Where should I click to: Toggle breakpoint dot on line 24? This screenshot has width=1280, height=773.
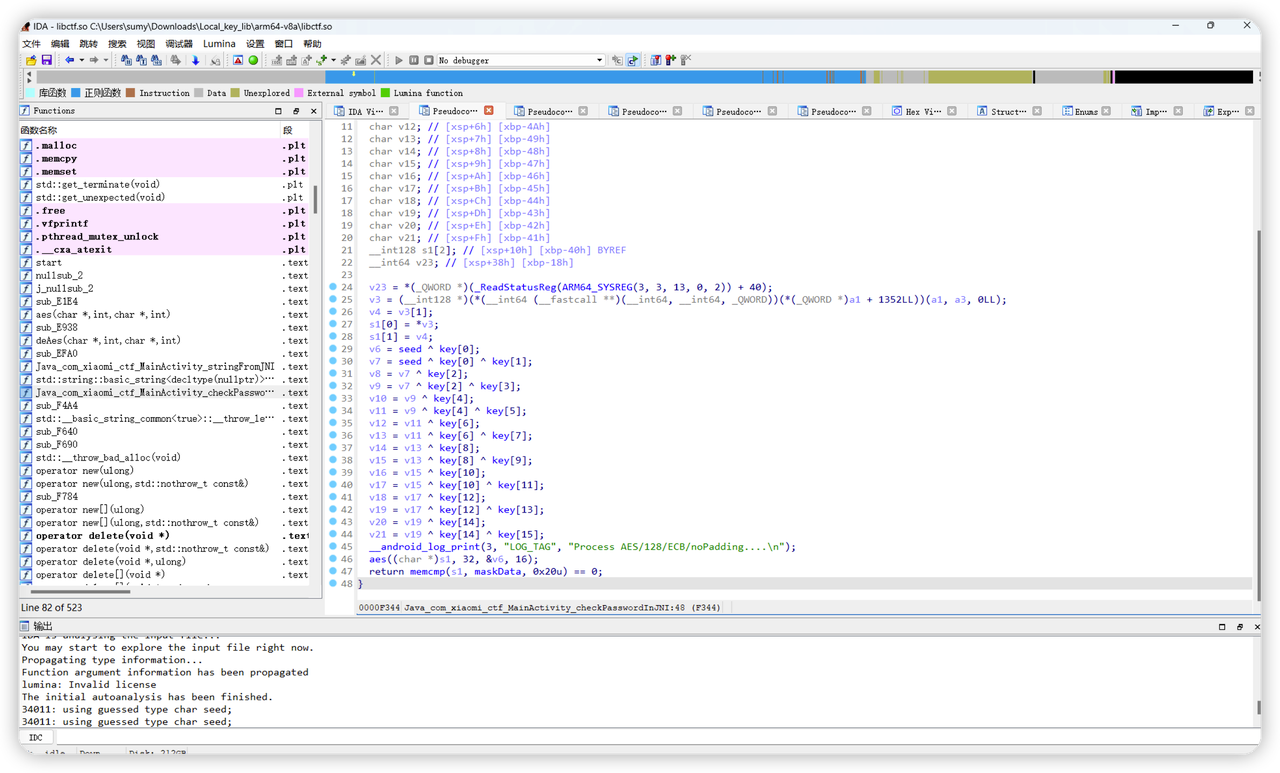(333, 287)
